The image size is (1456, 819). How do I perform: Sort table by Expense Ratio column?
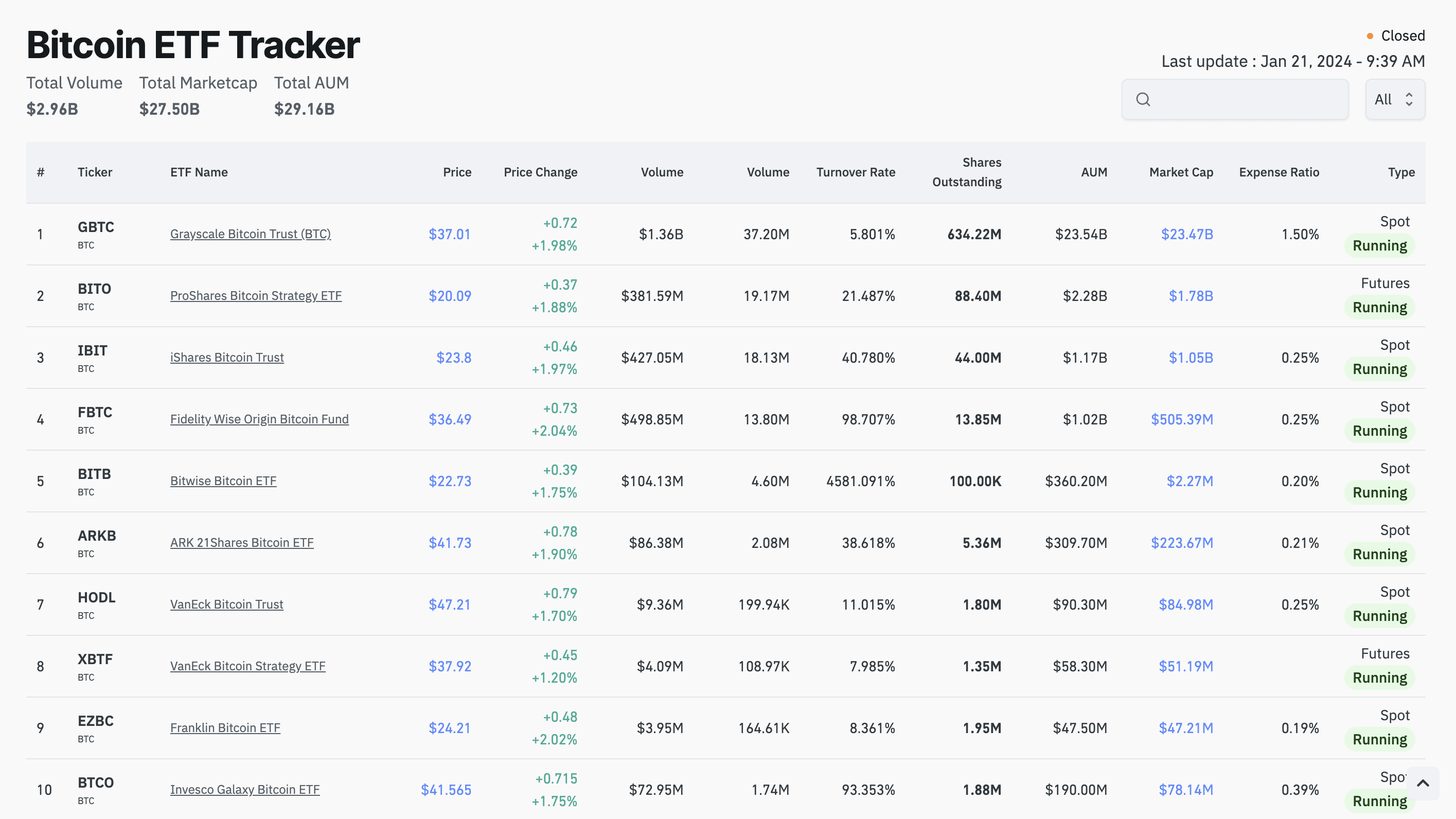click(x=1279, y=172)
